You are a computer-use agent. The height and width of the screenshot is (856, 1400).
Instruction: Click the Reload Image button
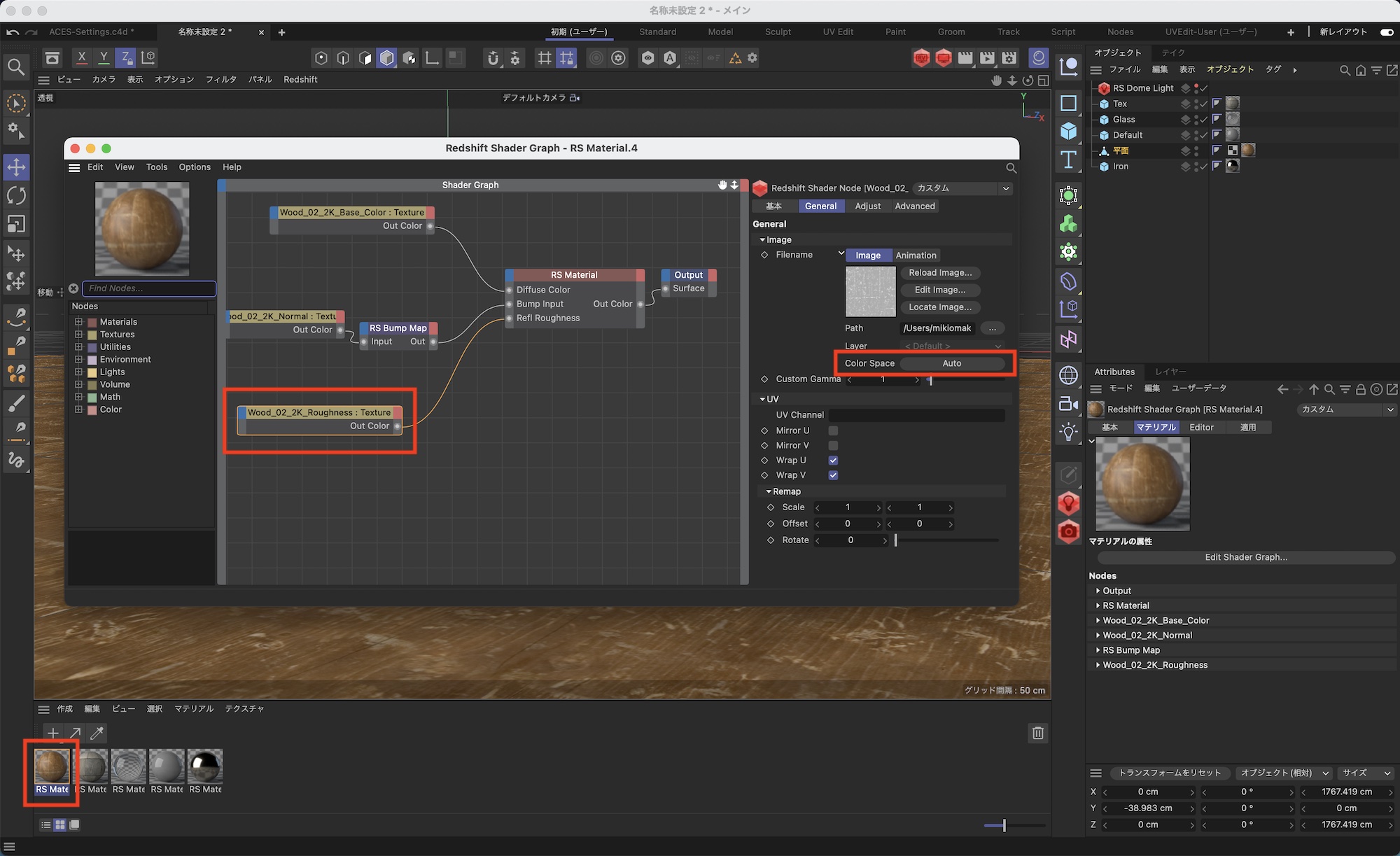pyautogui.click(x=939, y=273)
